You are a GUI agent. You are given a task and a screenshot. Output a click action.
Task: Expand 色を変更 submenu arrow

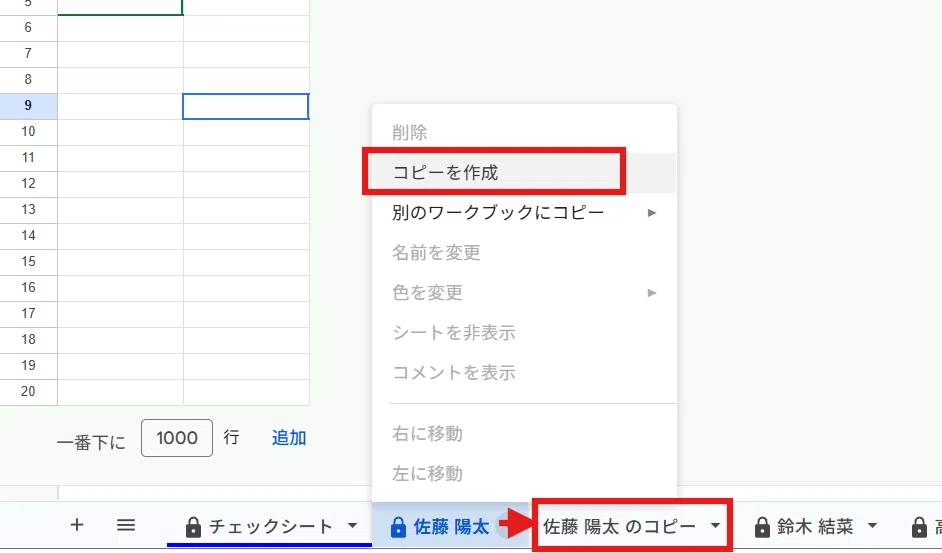tap(652, 293)
